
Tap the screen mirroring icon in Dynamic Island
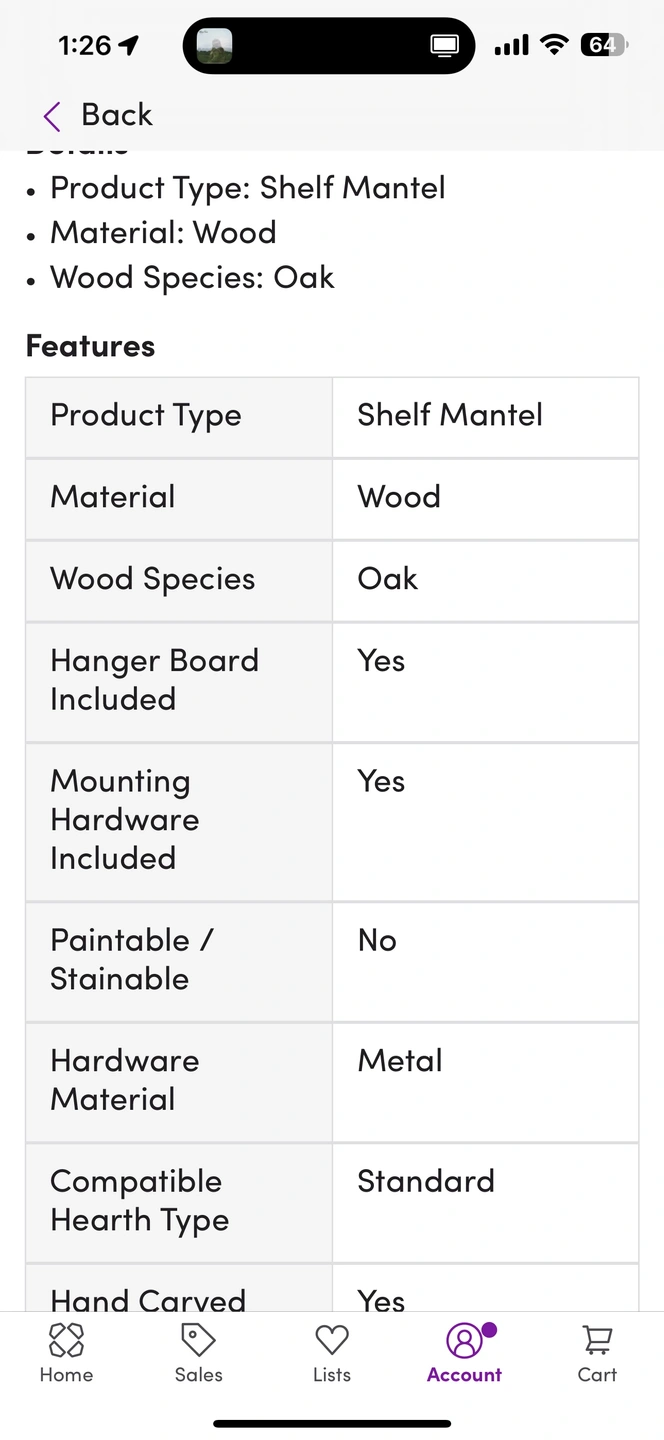pos(444,46)
